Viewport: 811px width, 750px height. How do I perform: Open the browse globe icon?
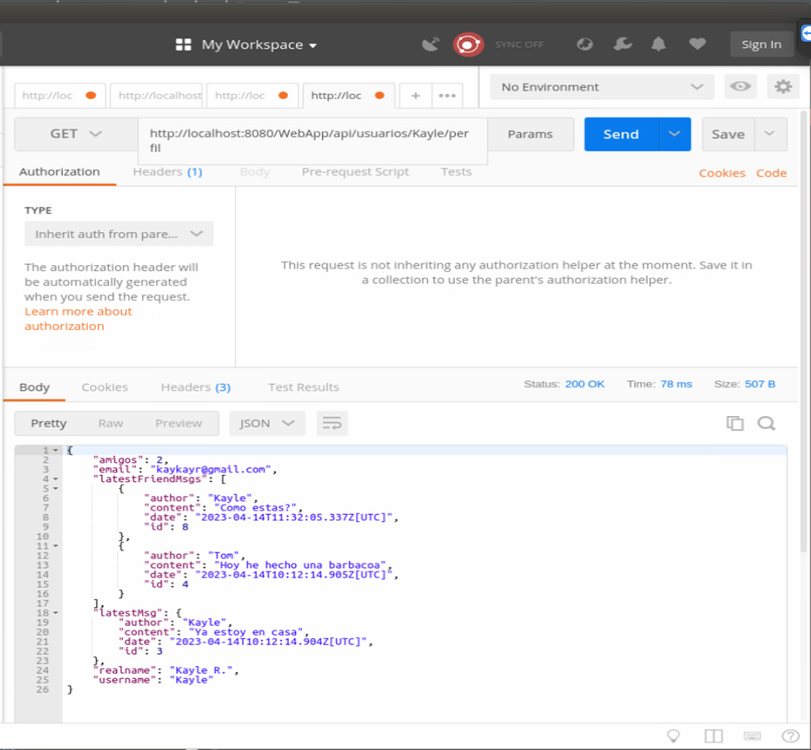[584, 44]
